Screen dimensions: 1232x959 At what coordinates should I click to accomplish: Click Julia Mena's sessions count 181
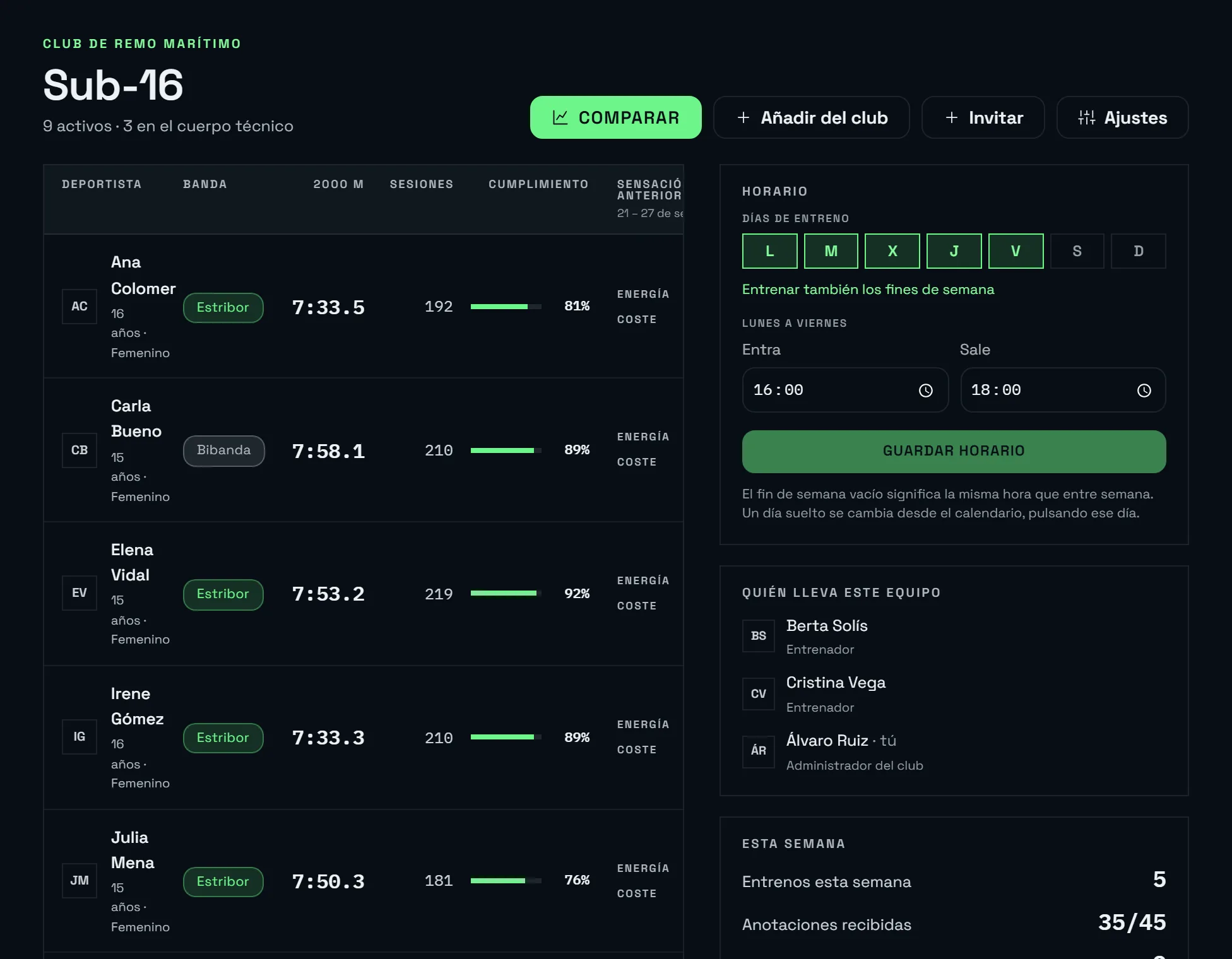point(439,881)
